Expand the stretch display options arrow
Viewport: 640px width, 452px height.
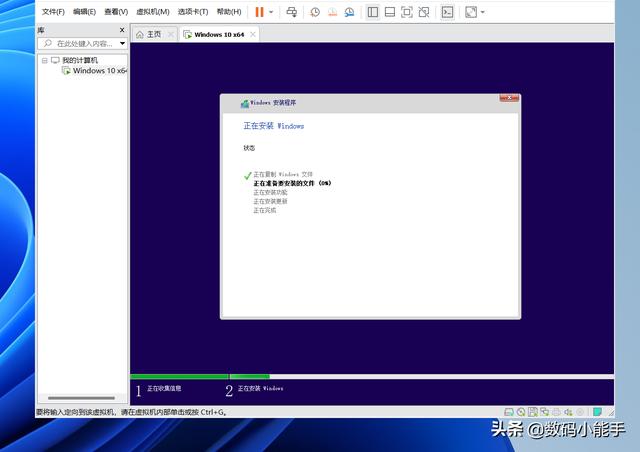coord(482,12)
